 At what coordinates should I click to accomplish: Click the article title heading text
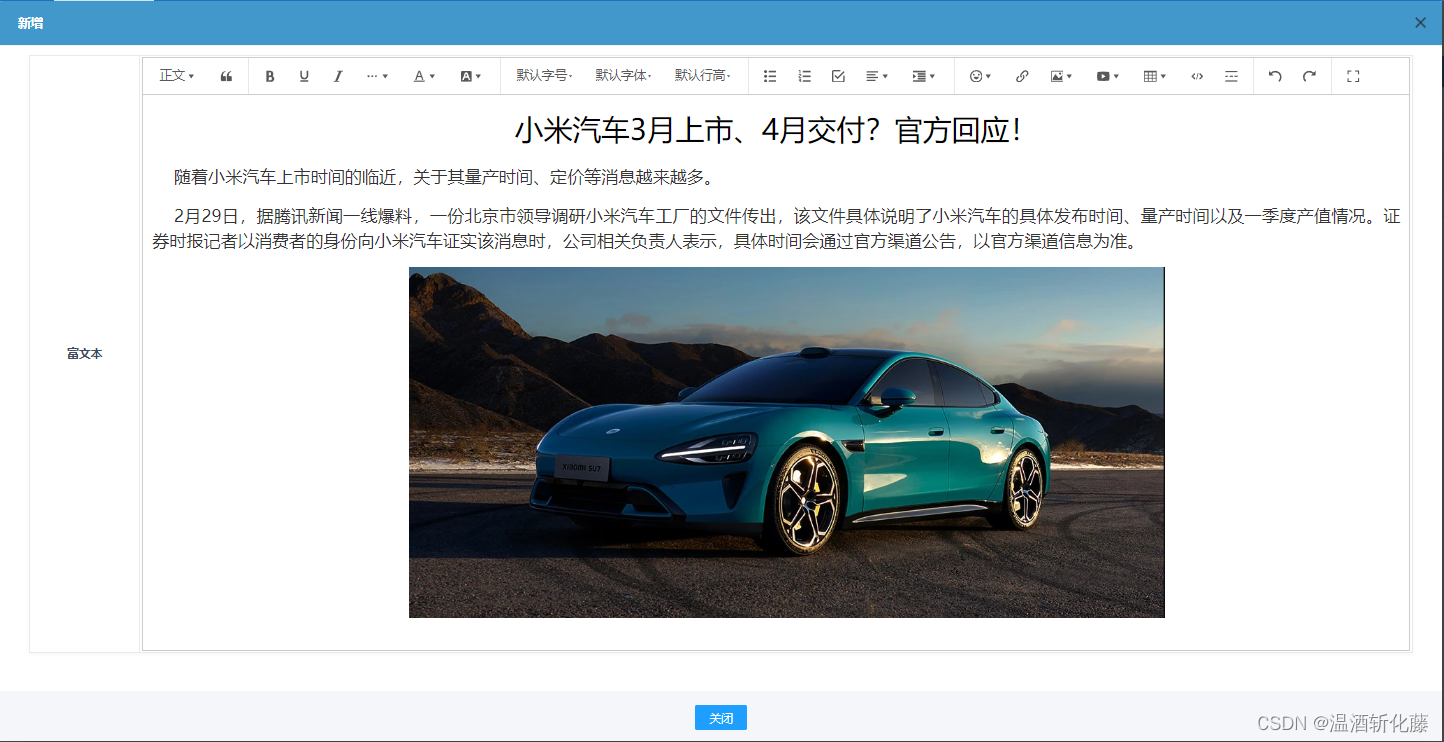click(768, 130)
